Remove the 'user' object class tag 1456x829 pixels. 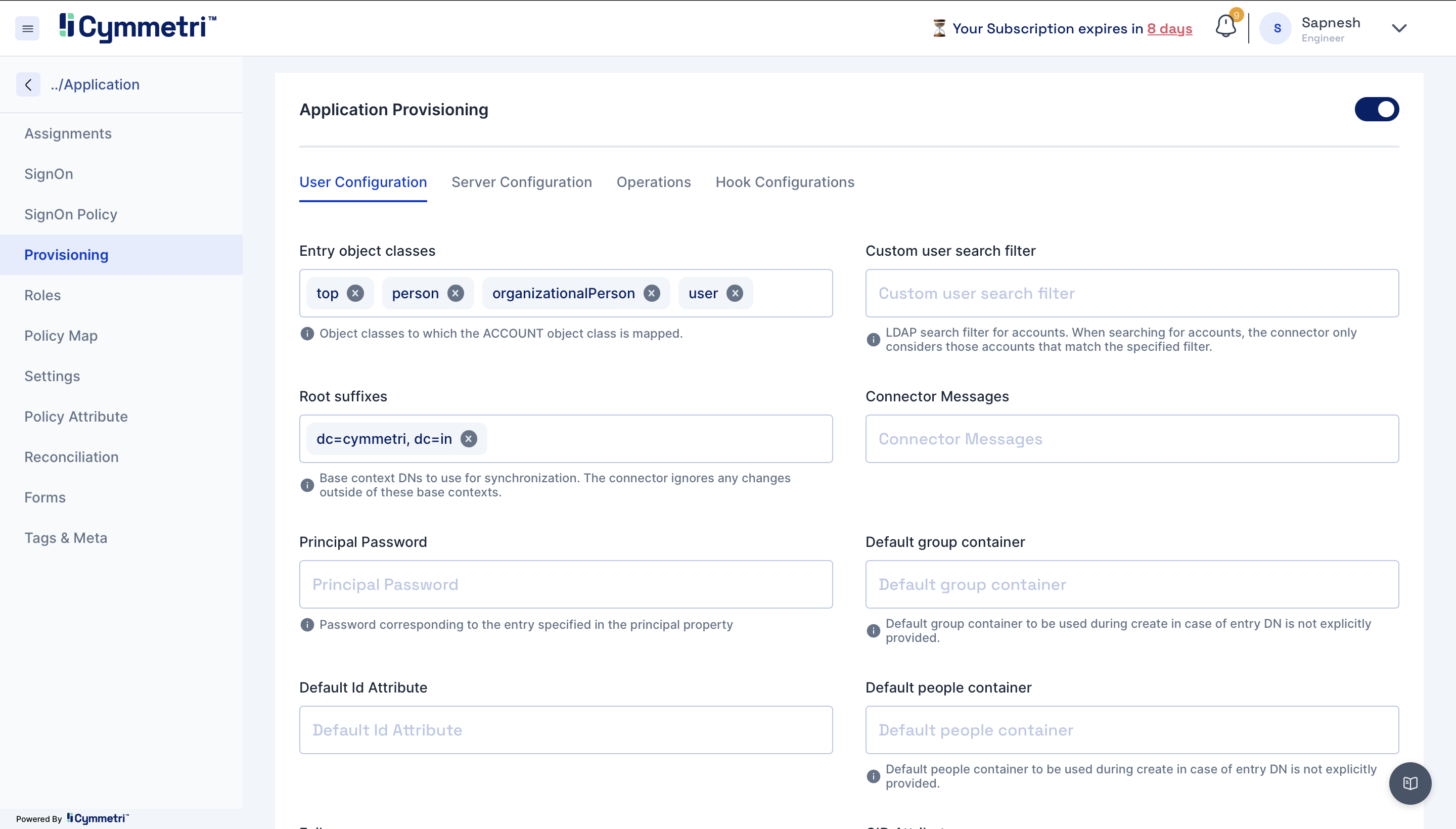pyautogui.click(x=735, y=293)
